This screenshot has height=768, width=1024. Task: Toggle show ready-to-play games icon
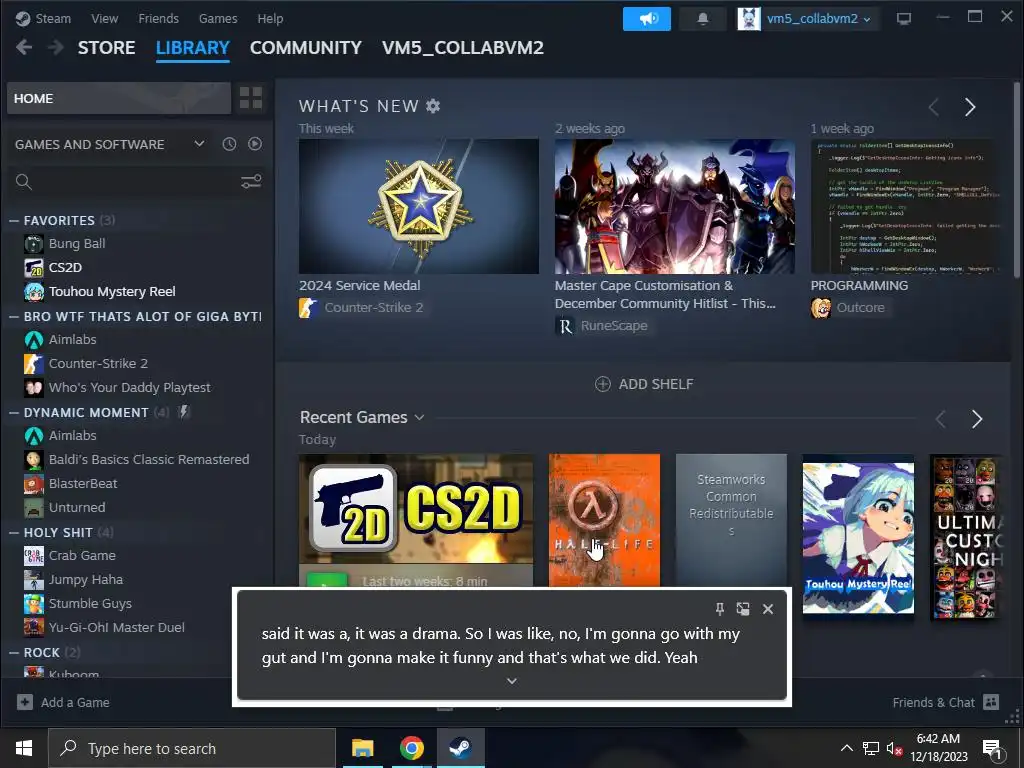255,144
